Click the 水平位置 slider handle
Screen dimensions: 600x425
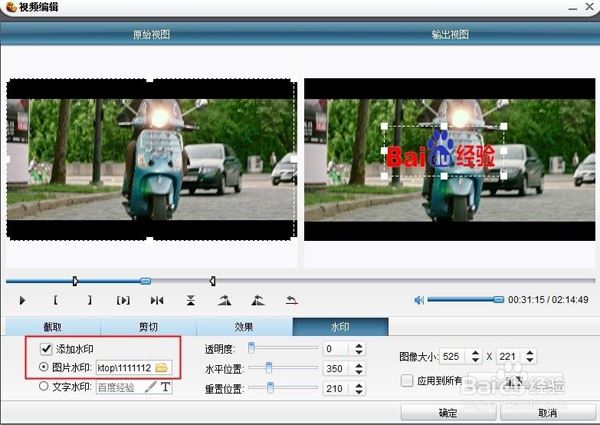click(269, 368)
